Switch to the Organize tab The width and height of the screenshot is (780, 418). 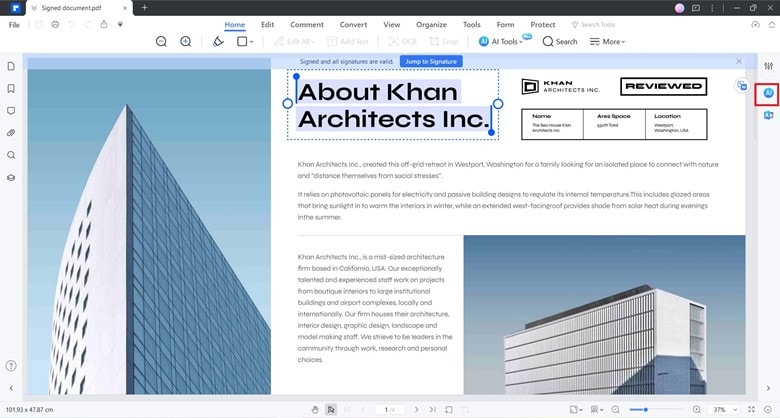[x=431, y=24]
